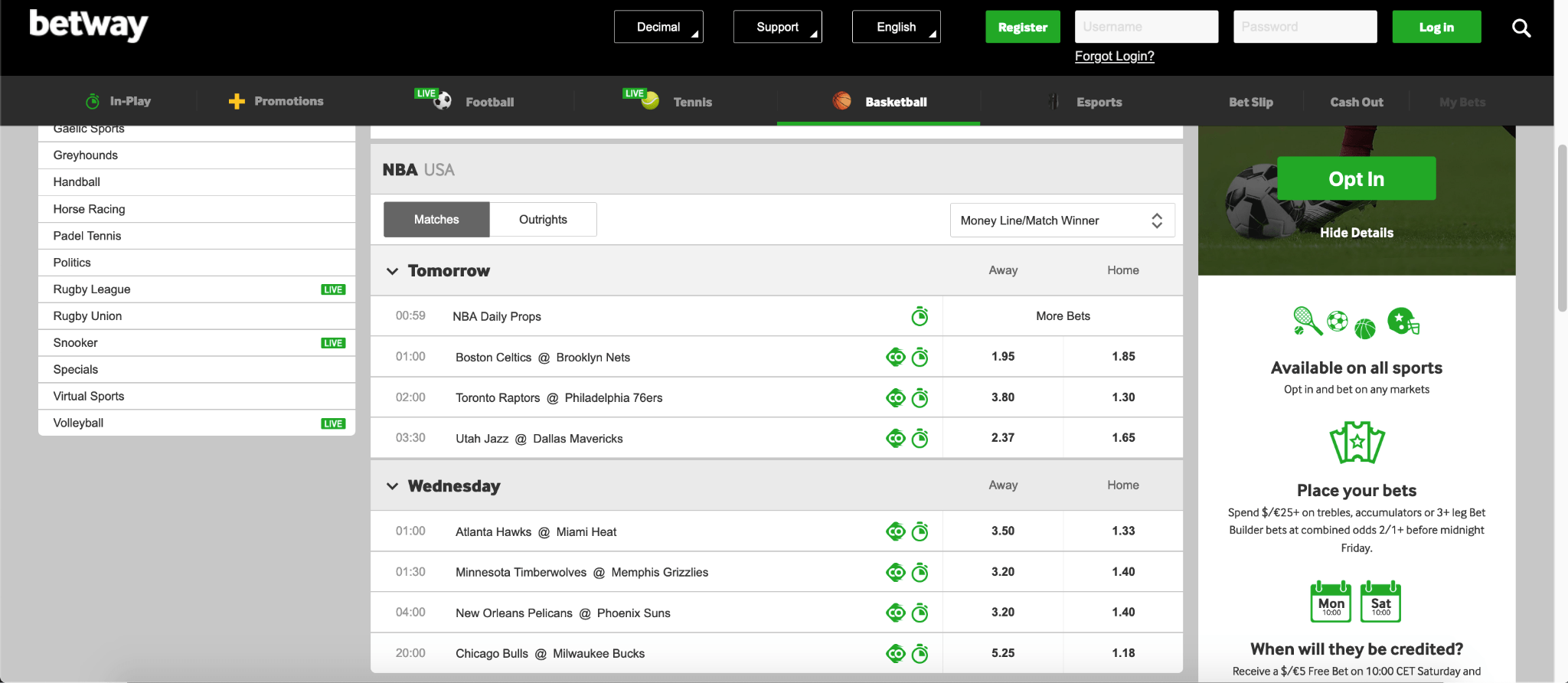The width and height of the screenshot is (1568, 683).
Task: Switch to the Outrights tab
Action: (543, 220)
